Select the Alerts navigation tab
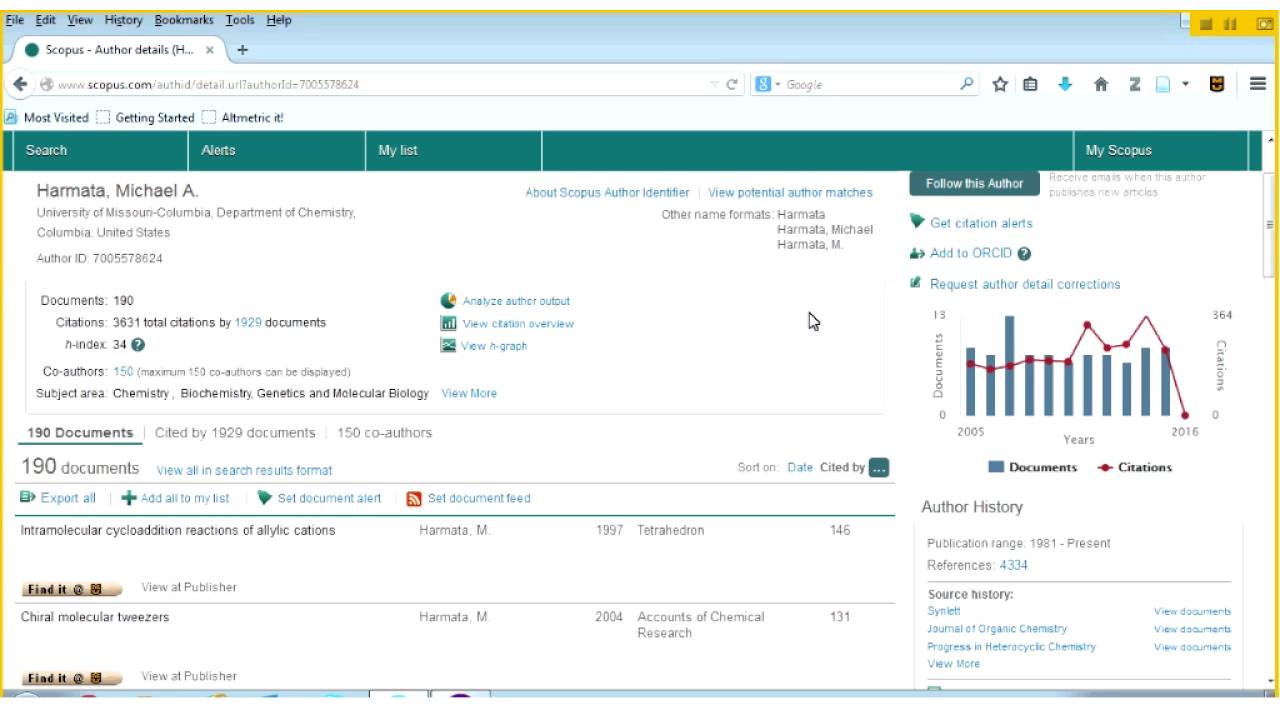Image resolution: width=1280 pixels, height=720 pixels. (x=277, y=150)
